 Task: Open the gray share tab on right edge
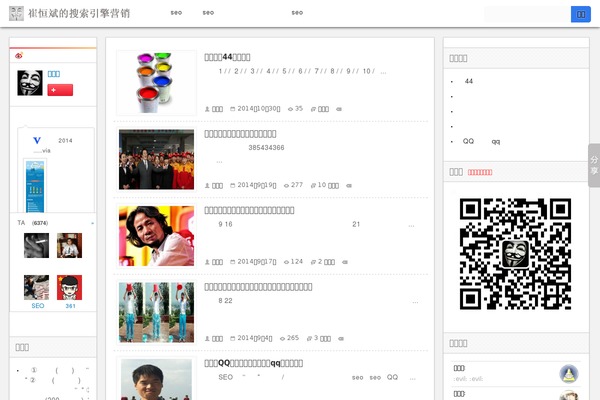[594, 165]
